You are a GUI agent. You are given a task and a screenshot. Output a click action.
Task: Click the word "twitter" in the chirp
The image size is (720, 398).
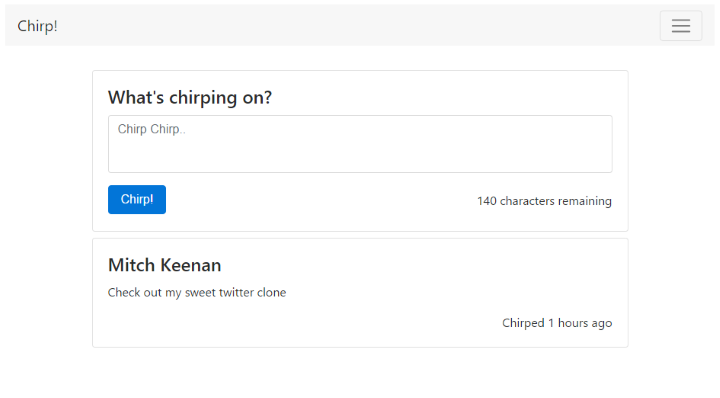(x=236, y=292)
